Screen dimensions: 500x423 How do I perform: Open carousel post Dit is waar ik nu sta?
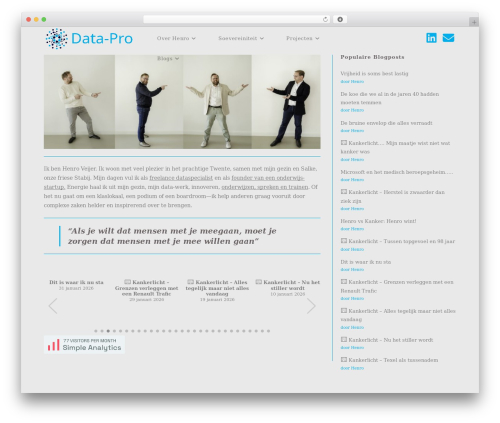click(76, 282)
